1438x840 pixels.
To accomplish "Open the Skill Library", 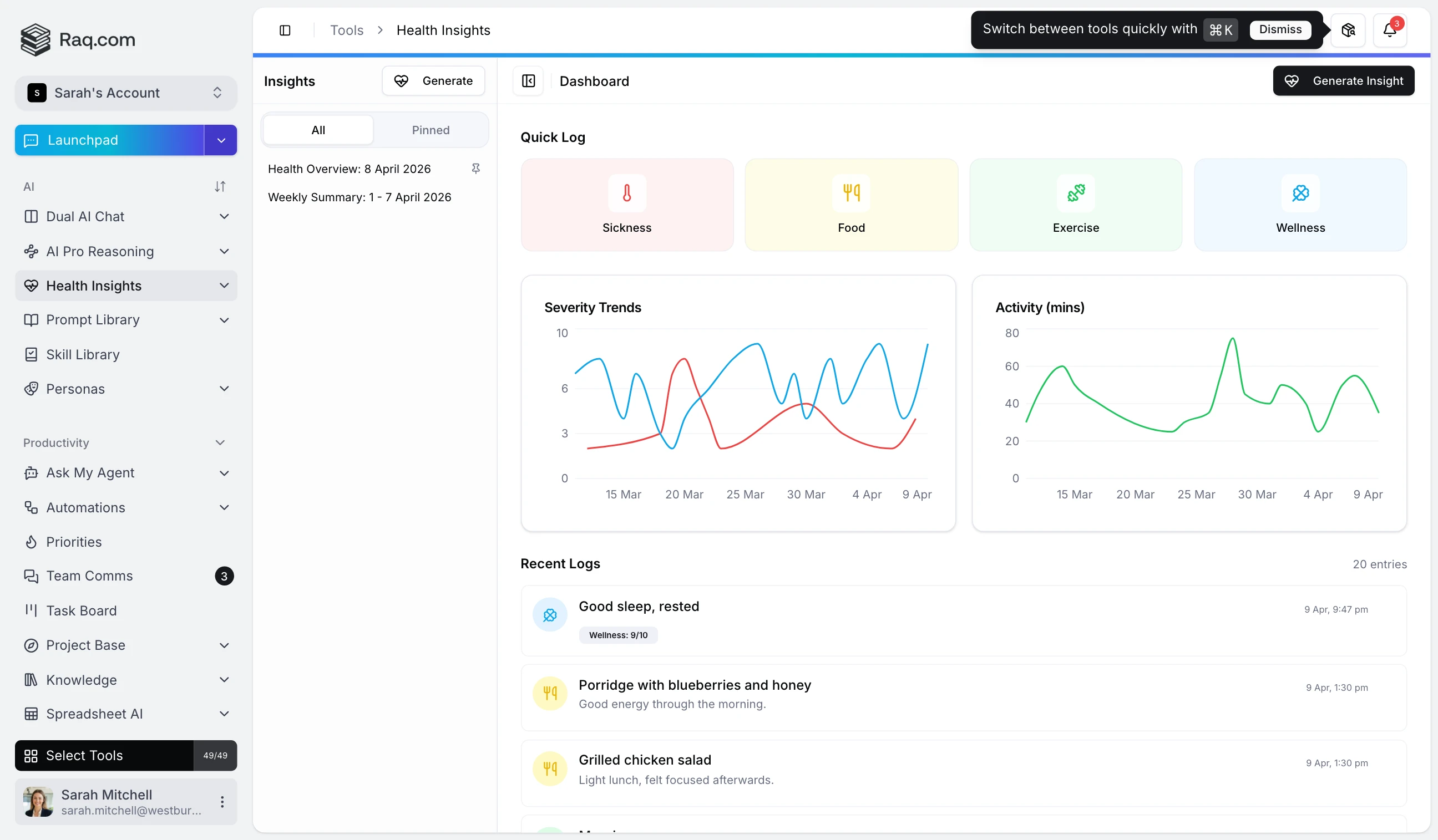I will (x=82, y=354).
